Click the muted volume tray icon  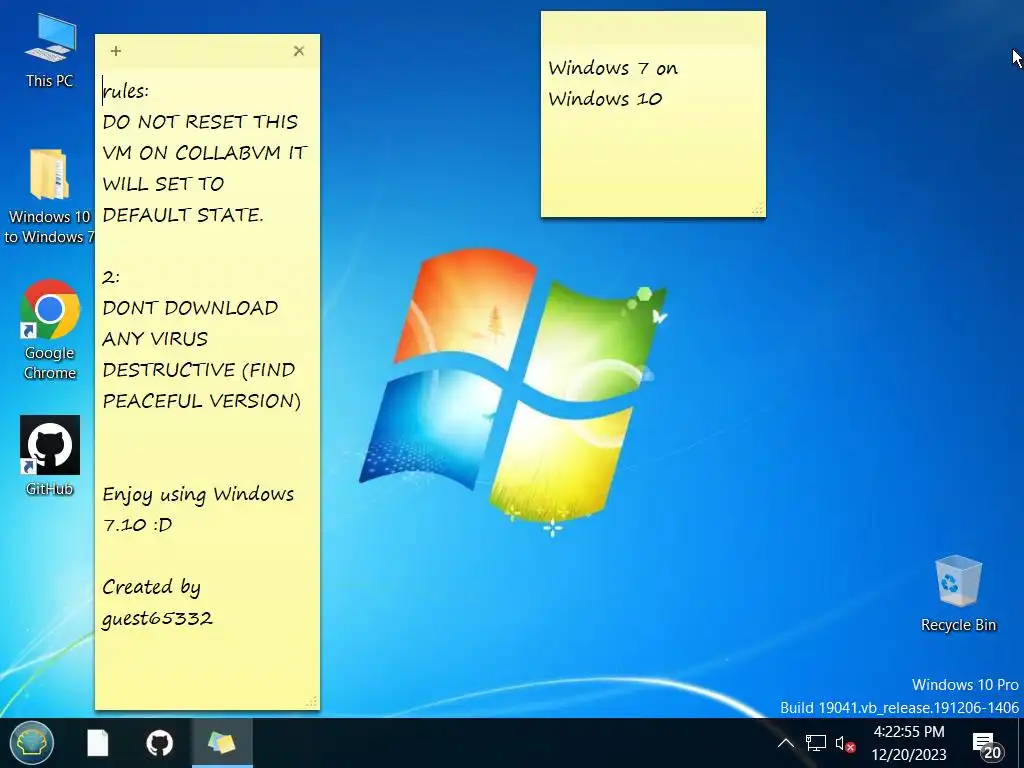pos(845,743)
